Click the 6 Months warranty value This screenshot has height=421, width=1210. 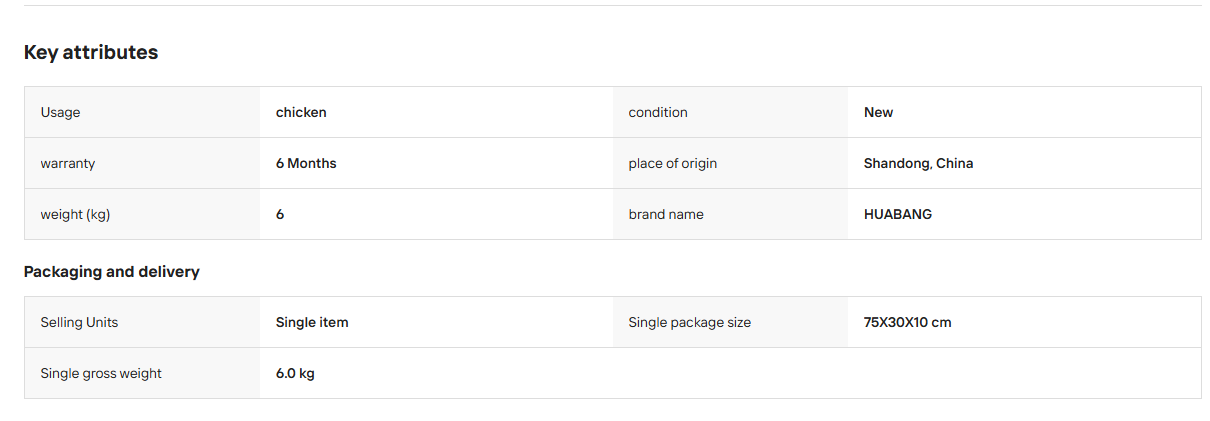[306, 163]
